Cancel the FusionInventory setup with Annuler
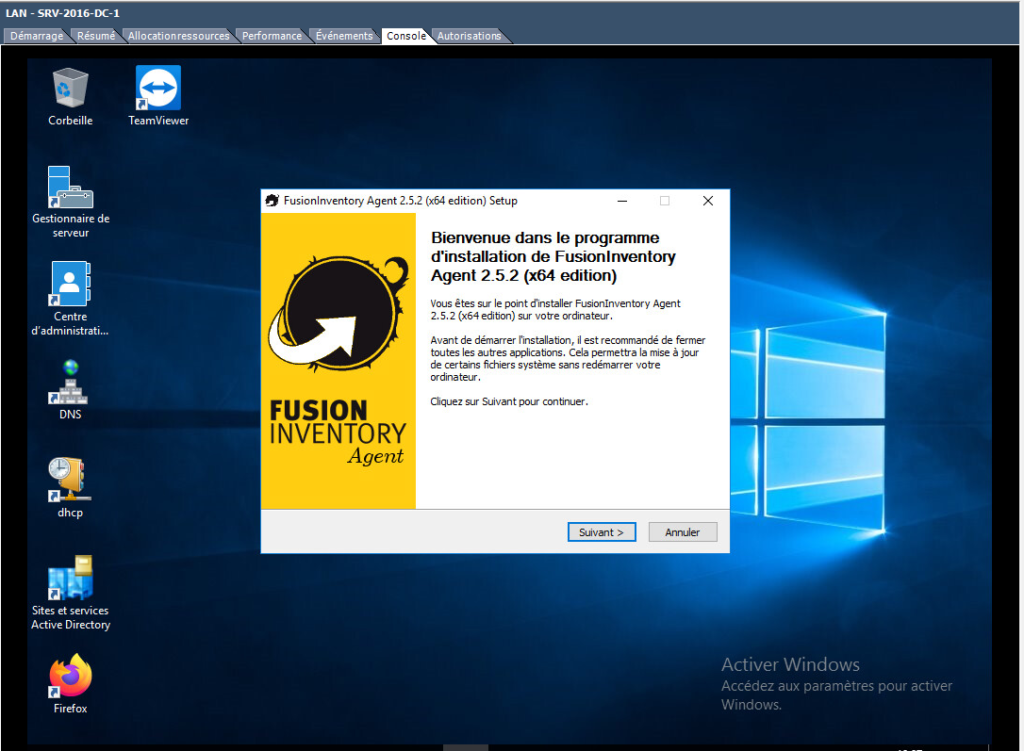 point(682,532)
